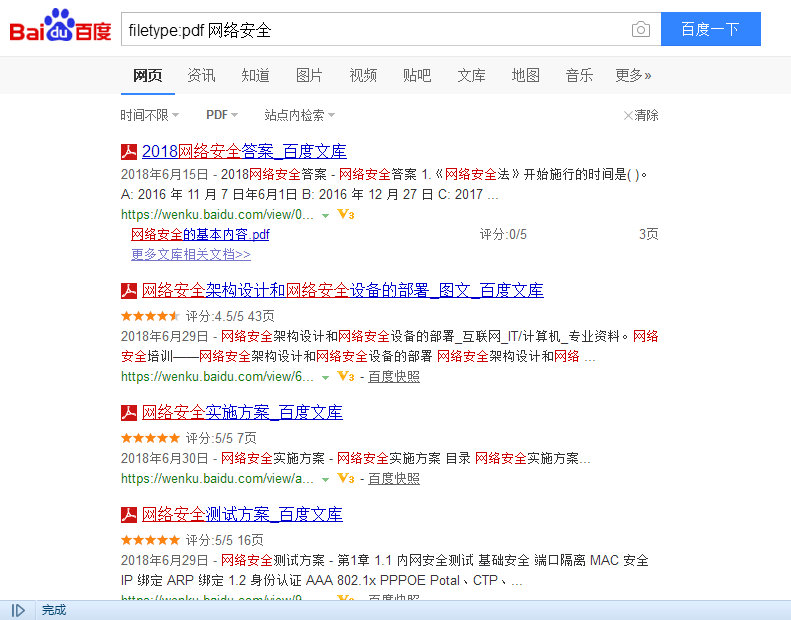
Task: Click V3 badge under 网络安全架构设计 result
Action: 346,376
